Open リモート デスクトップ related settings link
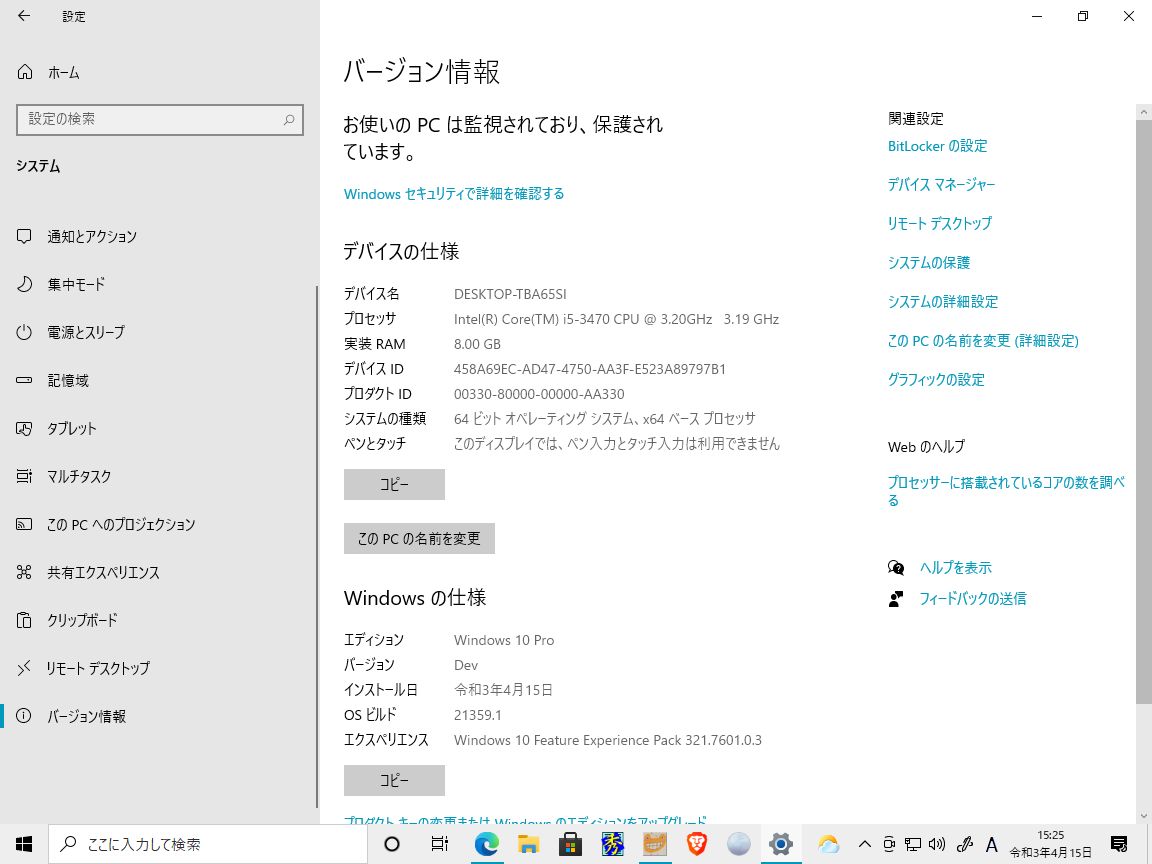The width and height of the screenshot is (1152, 864). tap(940, 223)
